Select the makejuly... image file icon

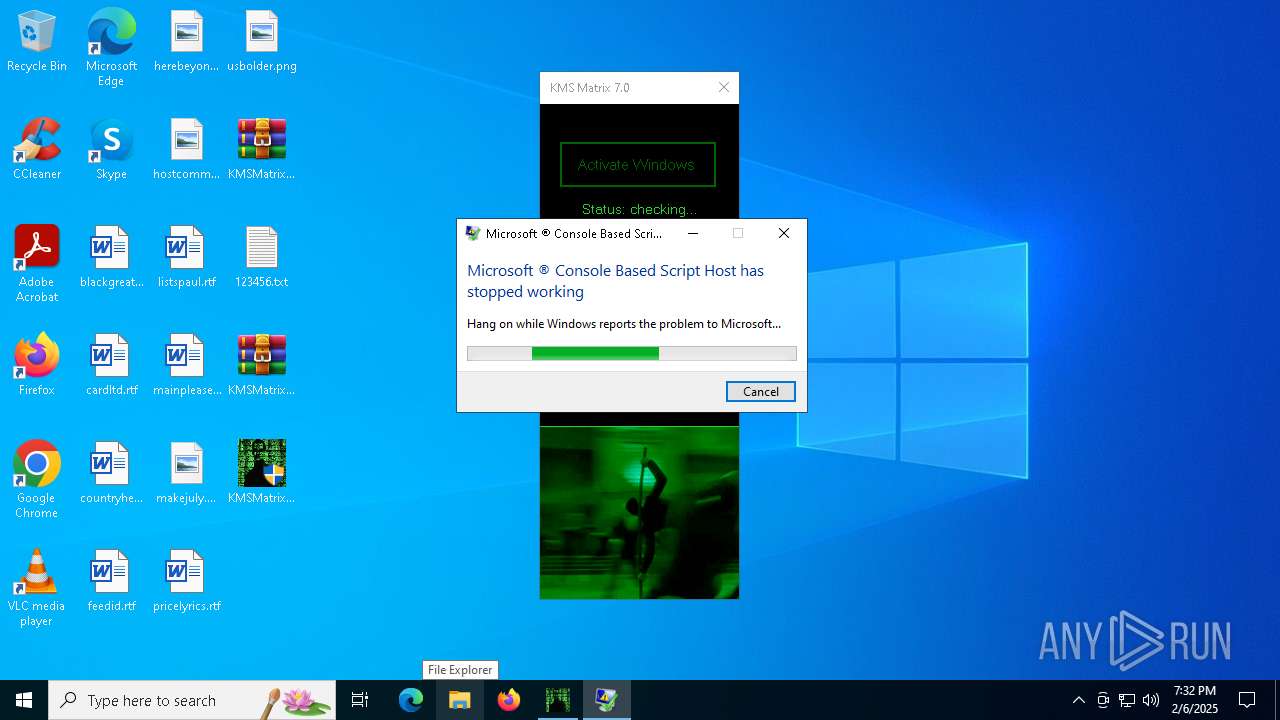pos(186,473)
